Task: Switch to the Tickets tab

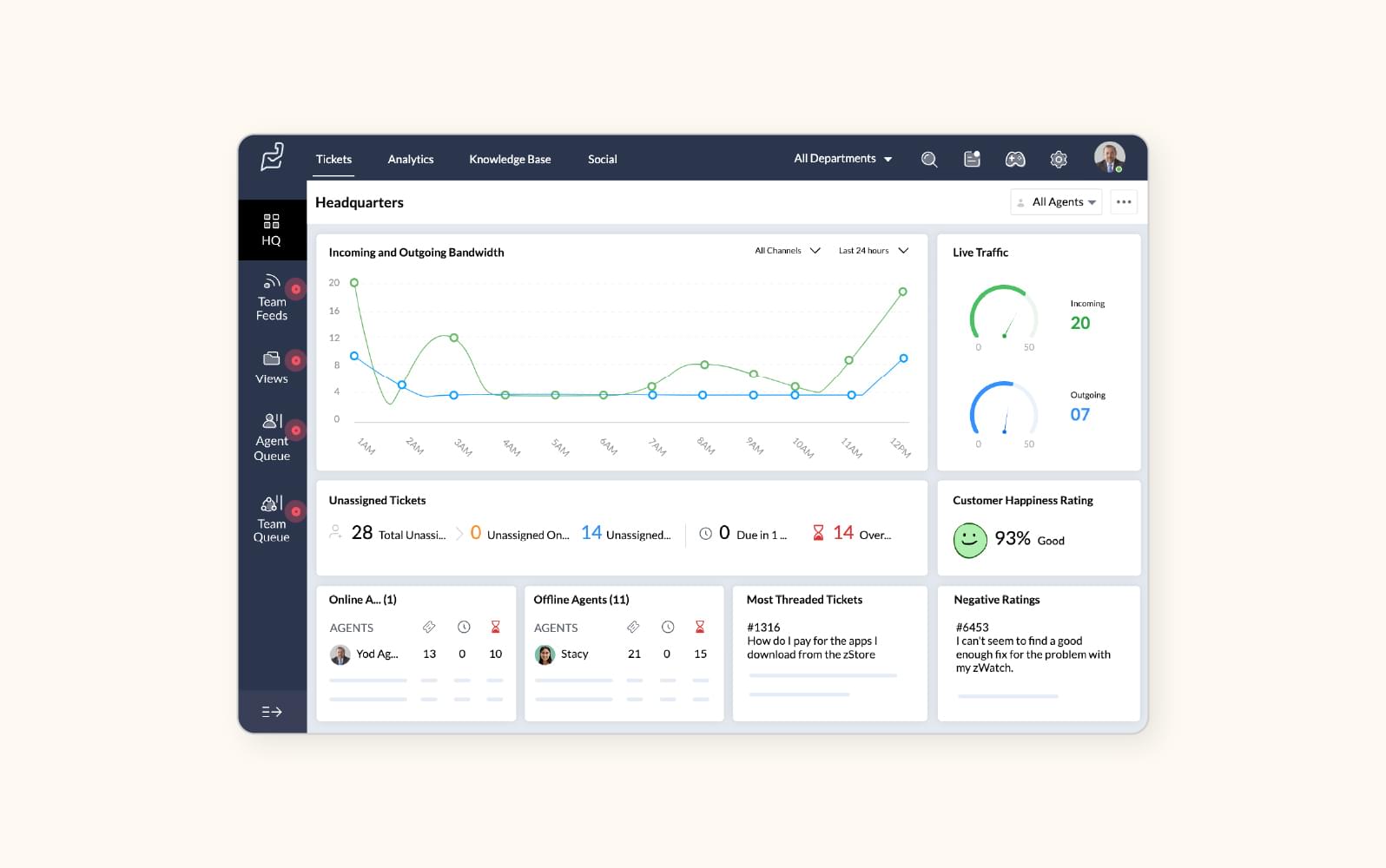Action: pyautogui.click(x=333, y=160)
